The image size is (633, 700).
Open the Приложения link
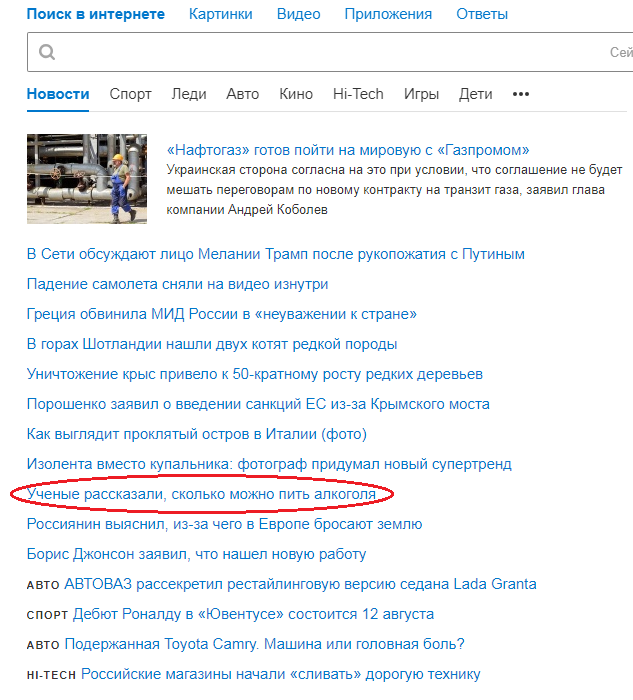click(388, 14)
